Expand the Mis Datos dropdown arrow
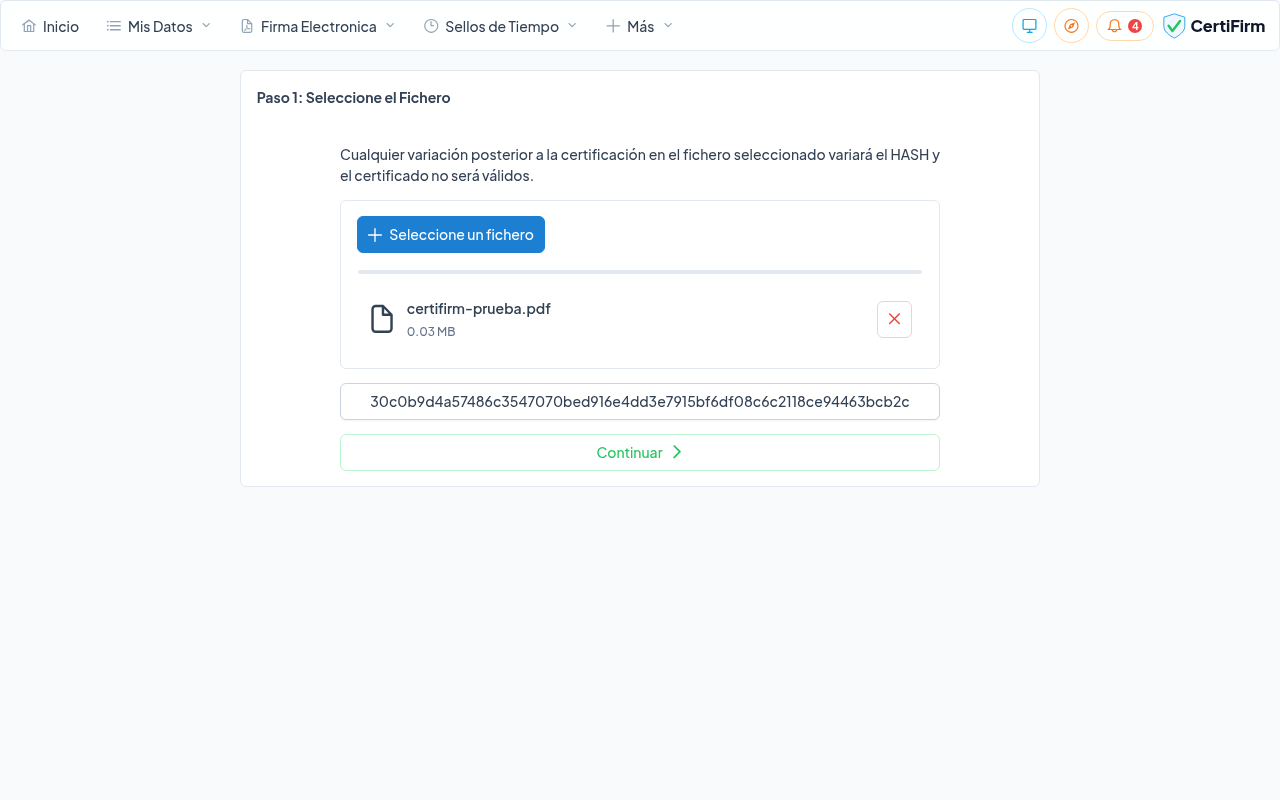This screenshot has width=1280, height=800. point(206,25)
